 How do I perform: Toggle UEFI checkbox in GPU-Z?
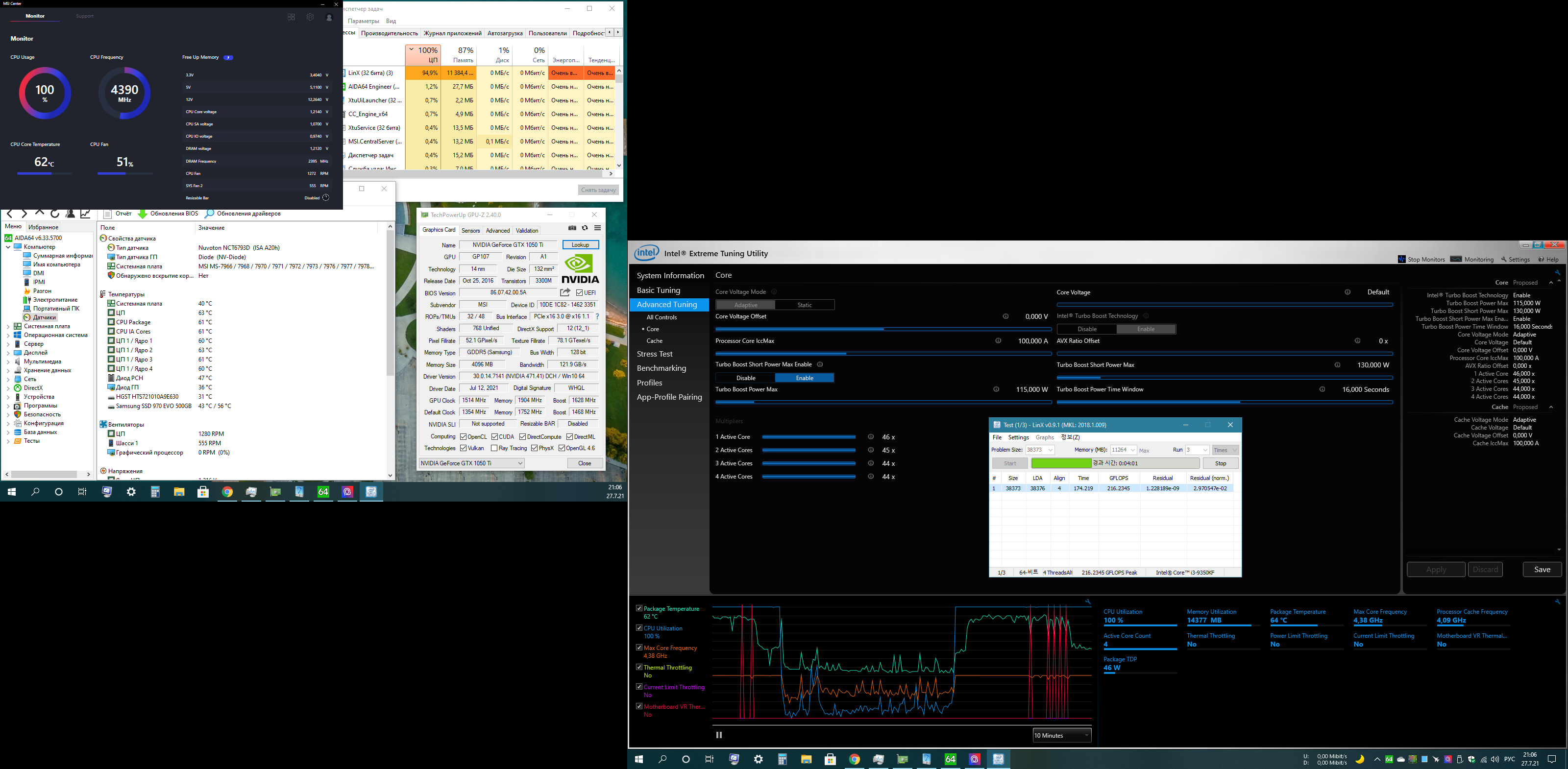tap(580, 292)
